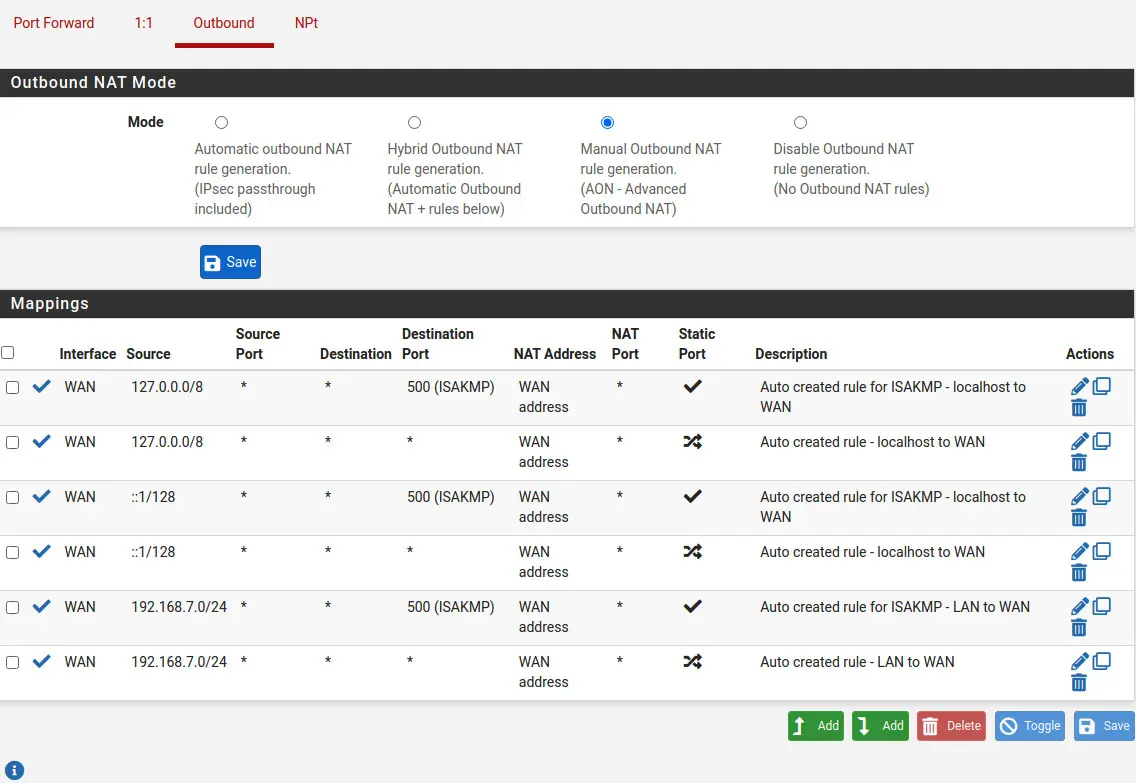This screenshot has width=1136, height=783.
Task: Copy the ISAKMP 127.0.0.0/8 rule
Action: [1102, 386]
